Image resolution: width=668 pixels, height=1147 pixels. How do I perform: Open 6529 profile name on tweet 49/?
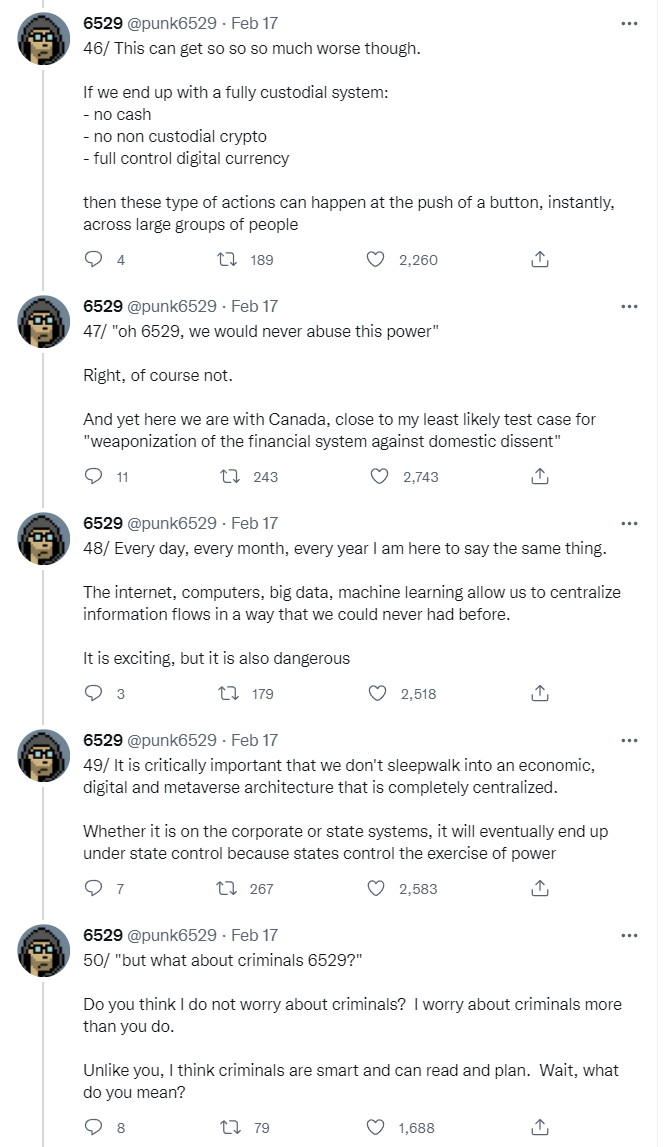[102, 740]
